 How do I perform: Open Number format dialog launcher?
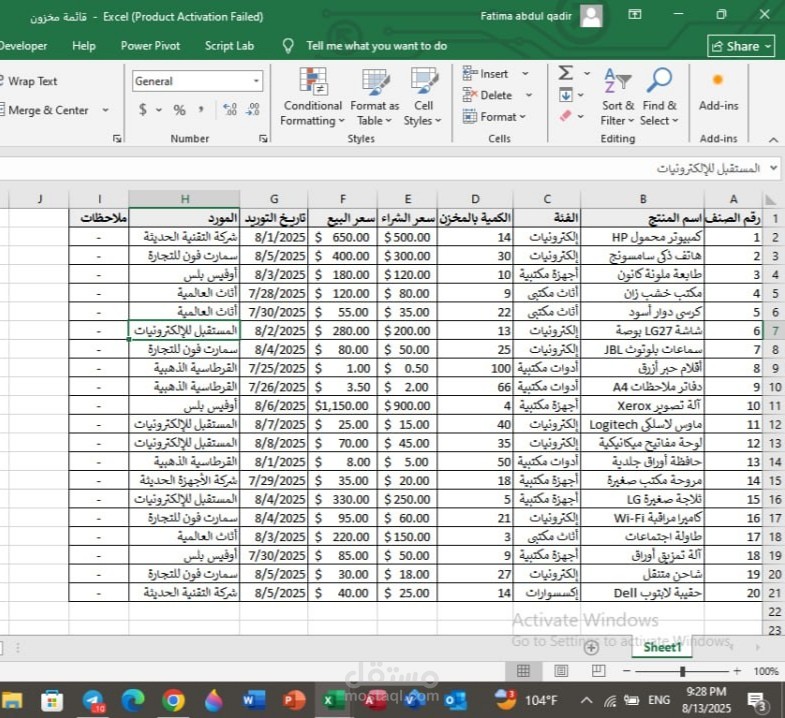click(263, 139)
